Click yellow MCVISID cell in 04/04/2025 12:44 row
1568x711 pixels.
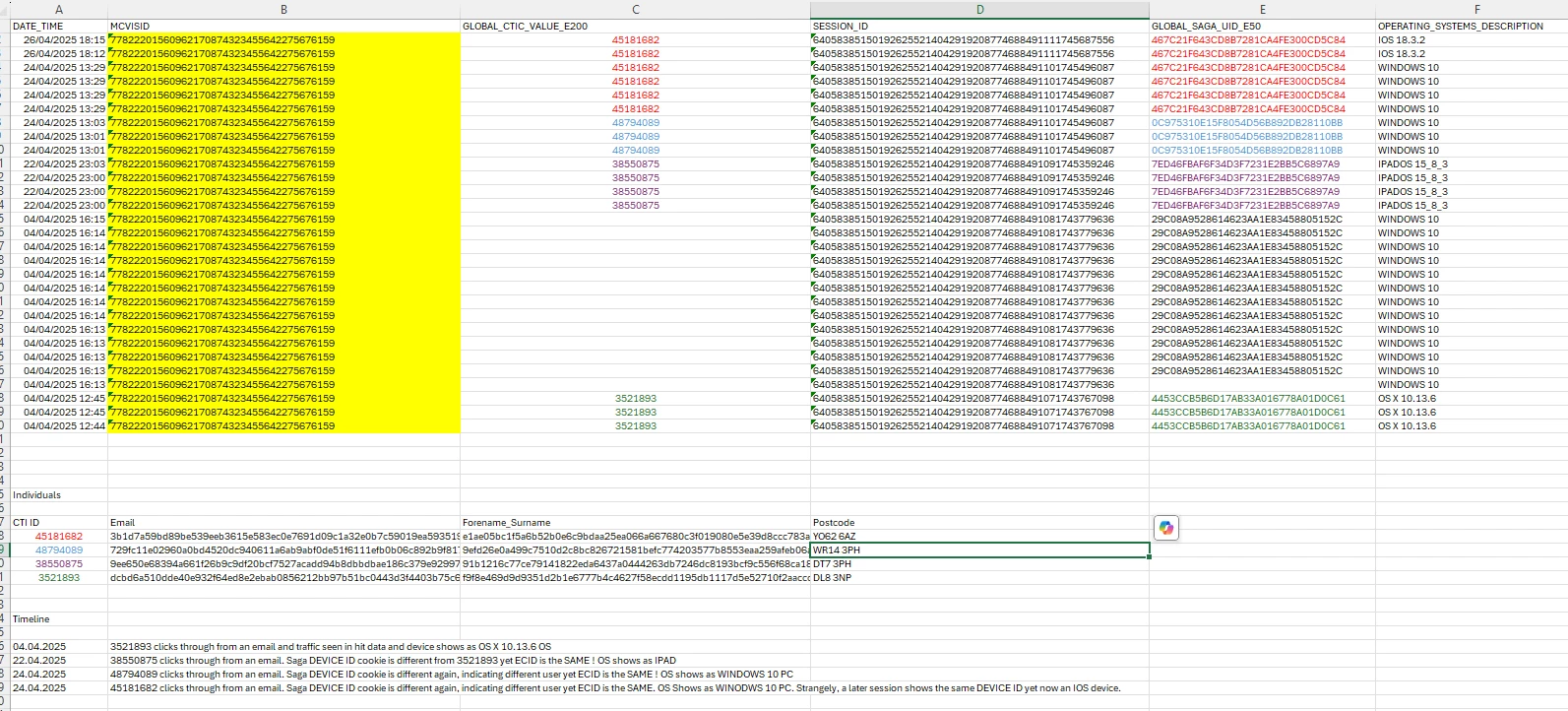(283, 426)
